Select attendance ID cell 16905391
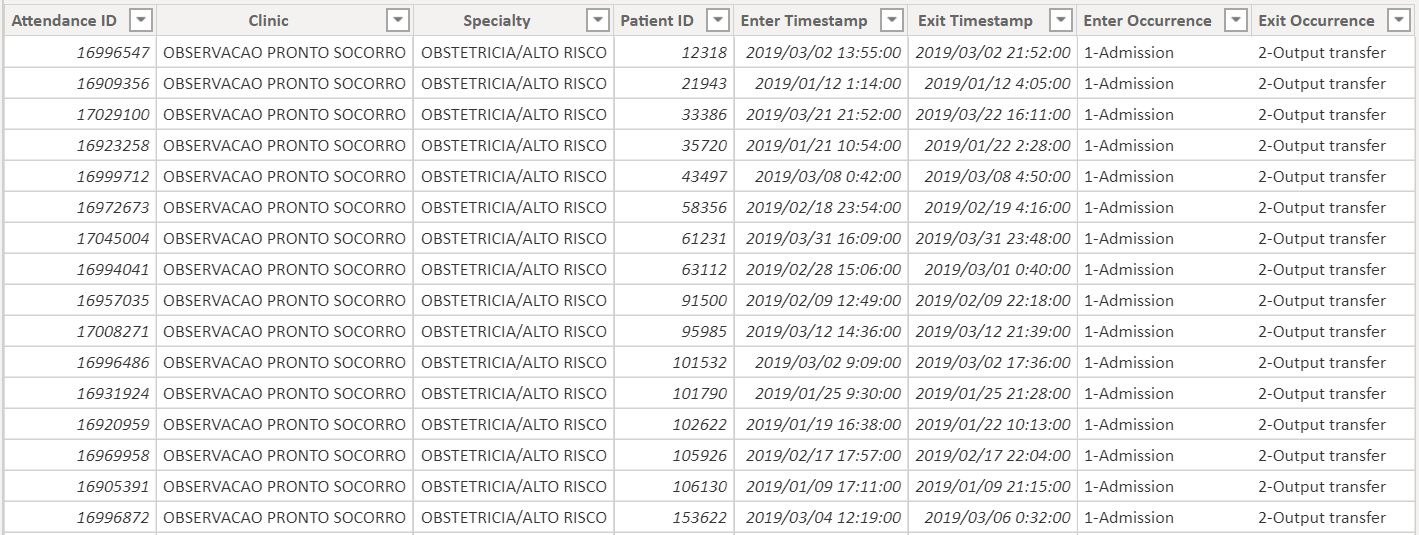The image size is (1419, 535). [113, 486]
